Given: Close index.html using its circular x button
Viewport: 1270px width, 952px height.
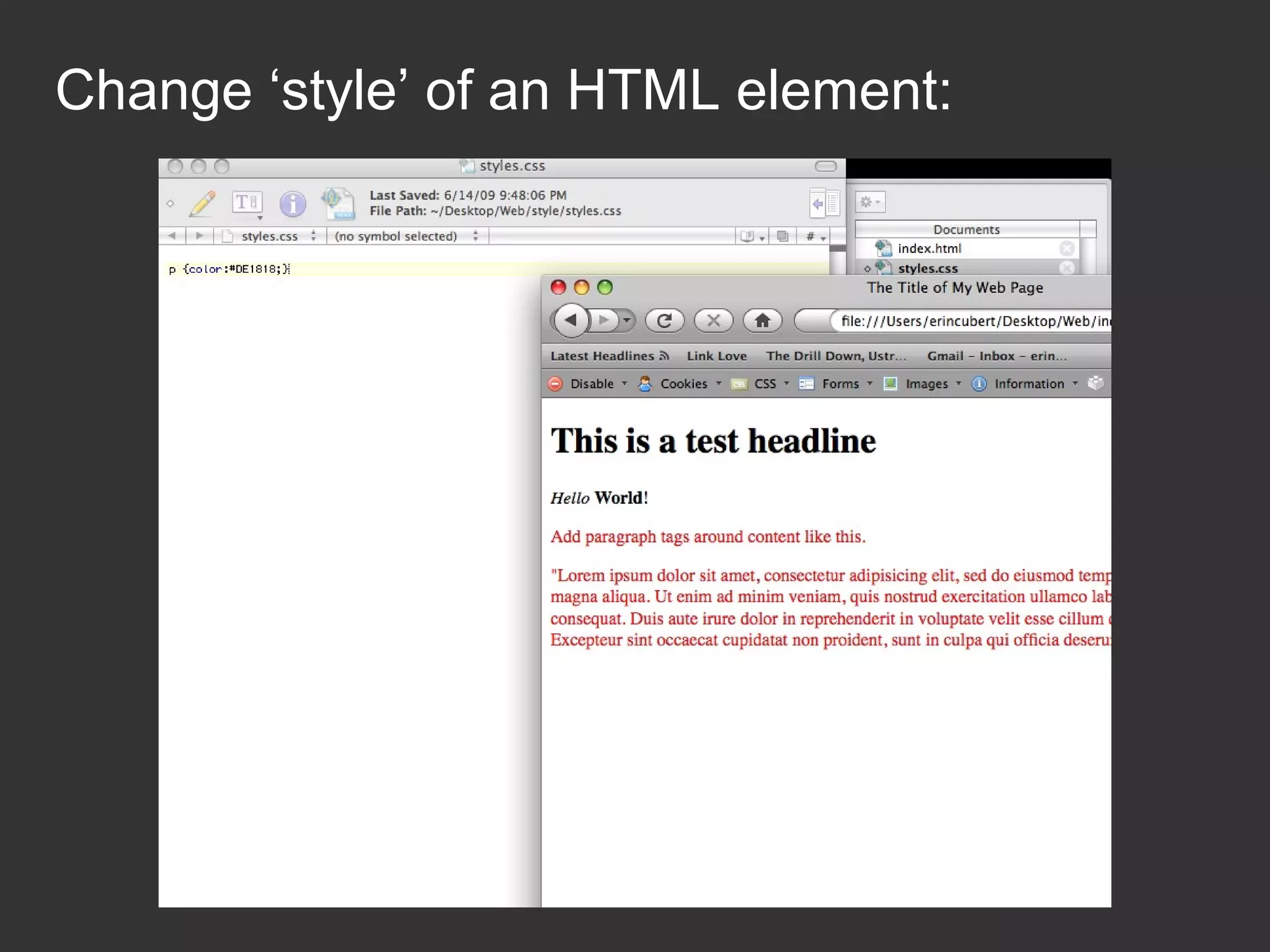Looking at the screenshot, I should (1067, 249).
